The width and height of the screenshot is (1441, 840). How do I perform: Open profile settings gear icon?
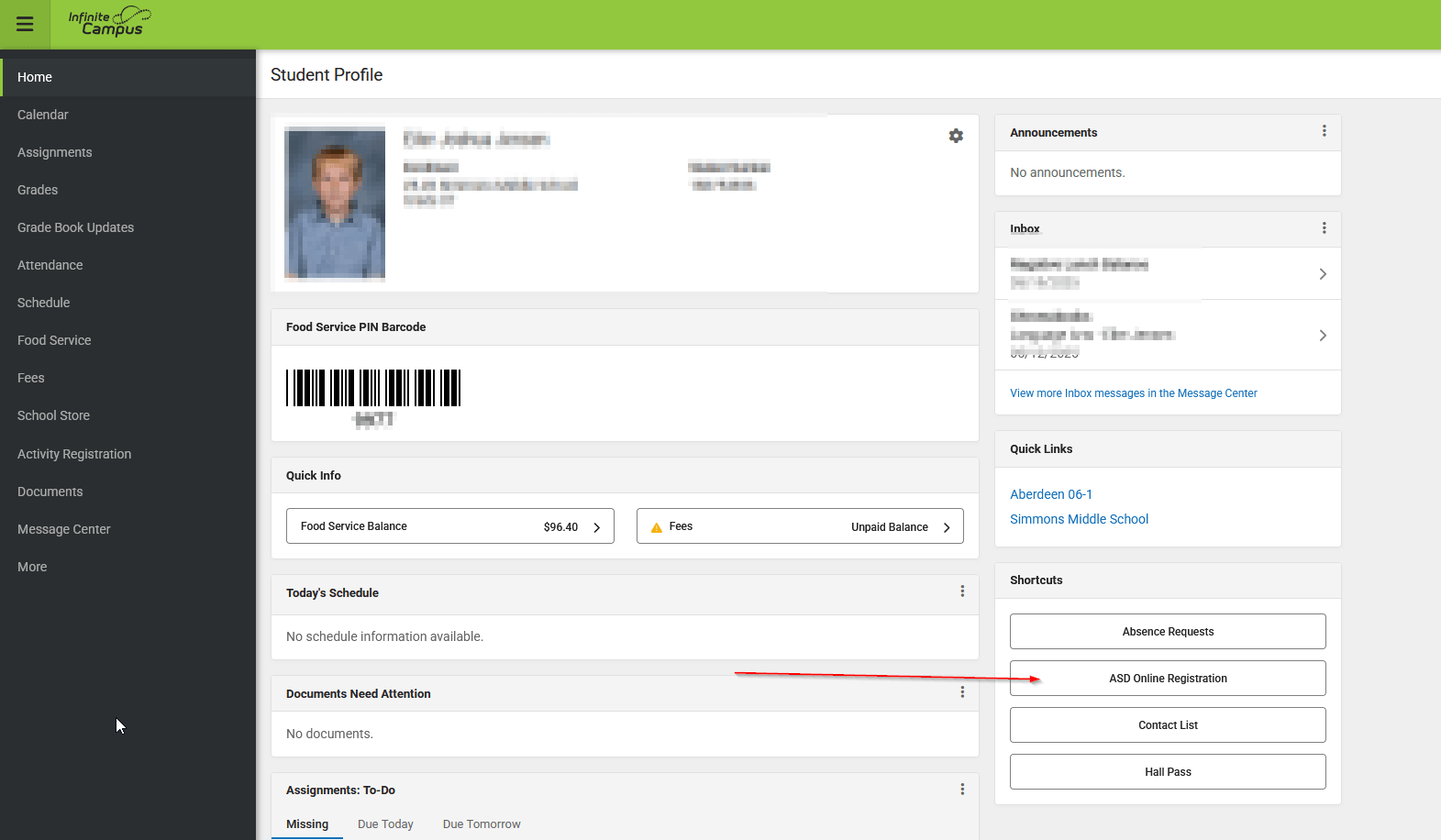[956, 136]
